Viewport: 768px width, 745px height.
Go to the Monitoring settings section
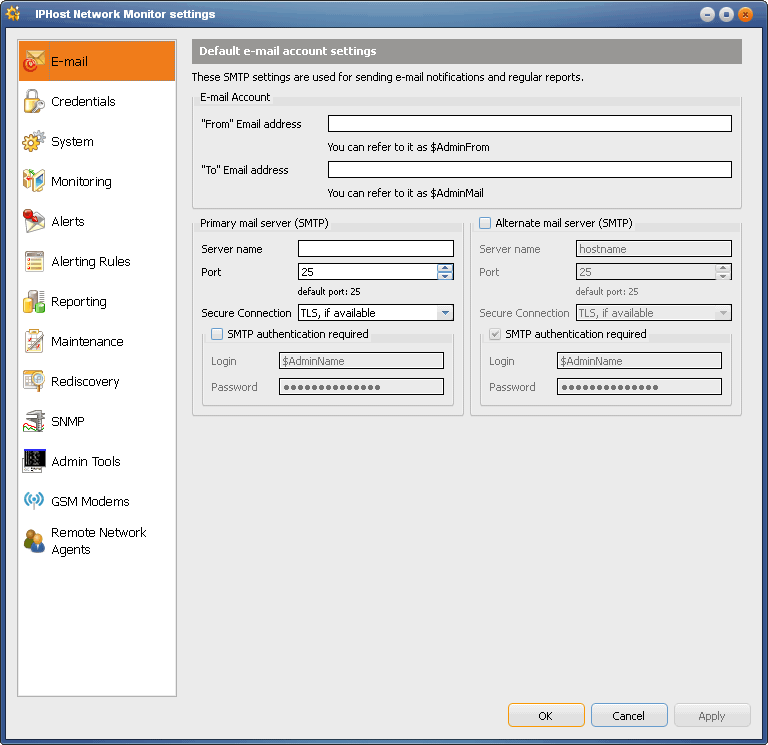[x=81, y=182]
